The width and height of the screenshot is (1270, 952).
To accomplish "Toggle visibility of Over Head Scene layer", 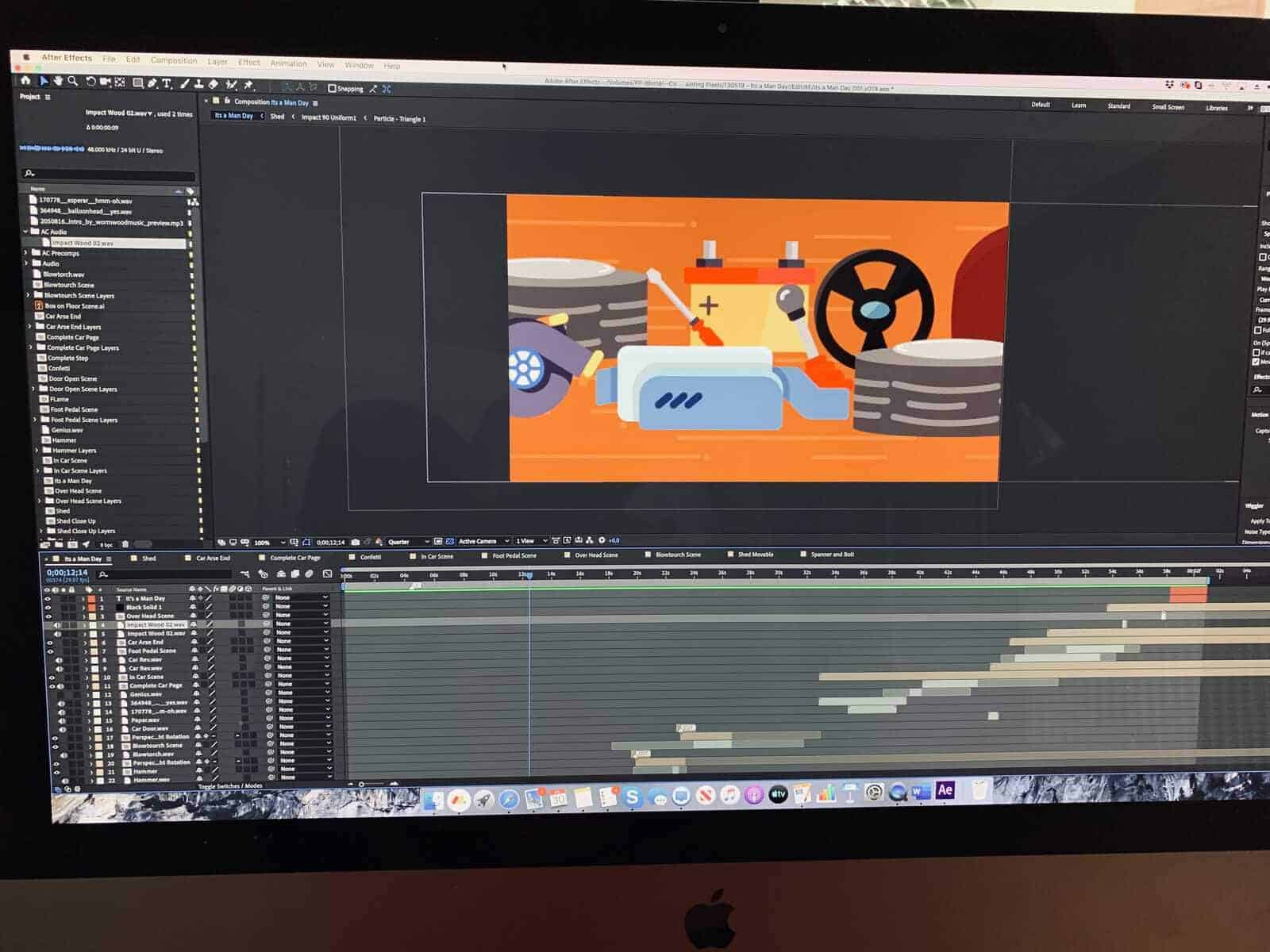I will [48, 616].
